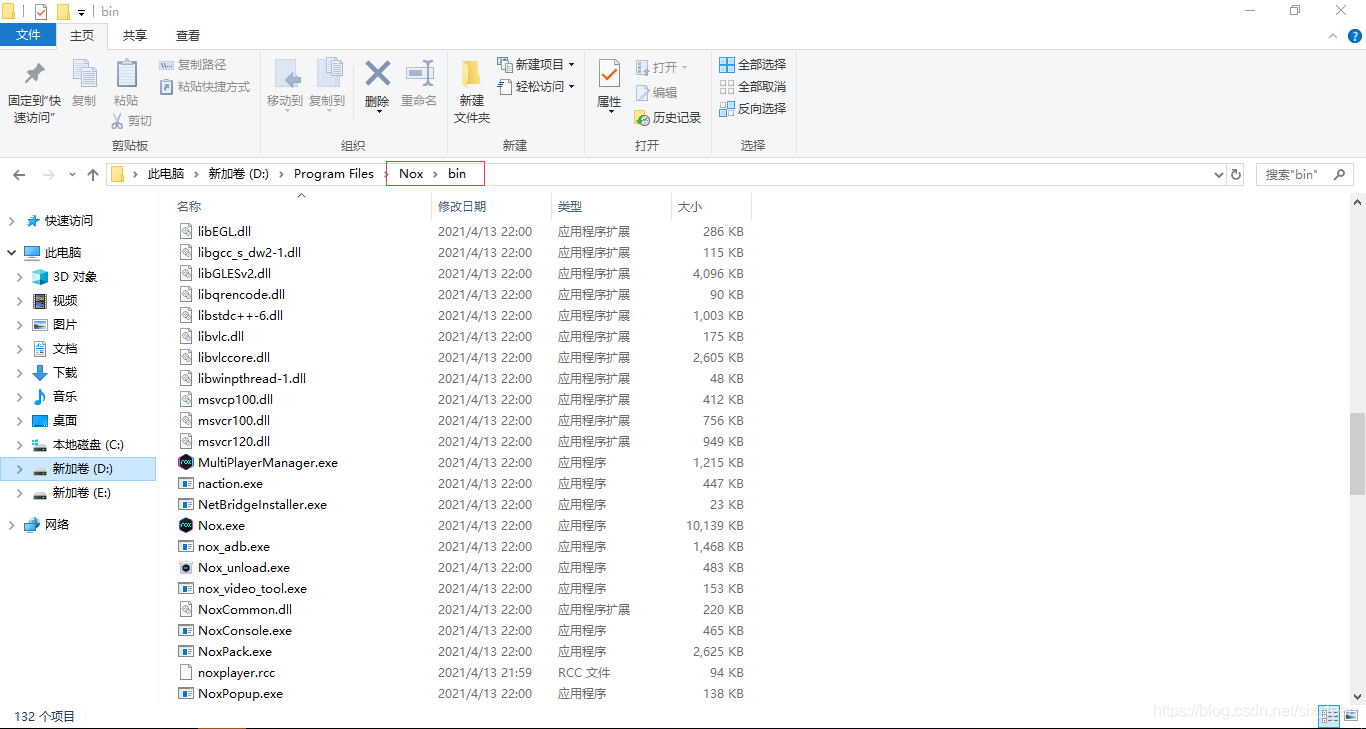Screen dimensions: 1366x729
Task: Click Invert selection in the ribbon
Action: tap(753, 108)
